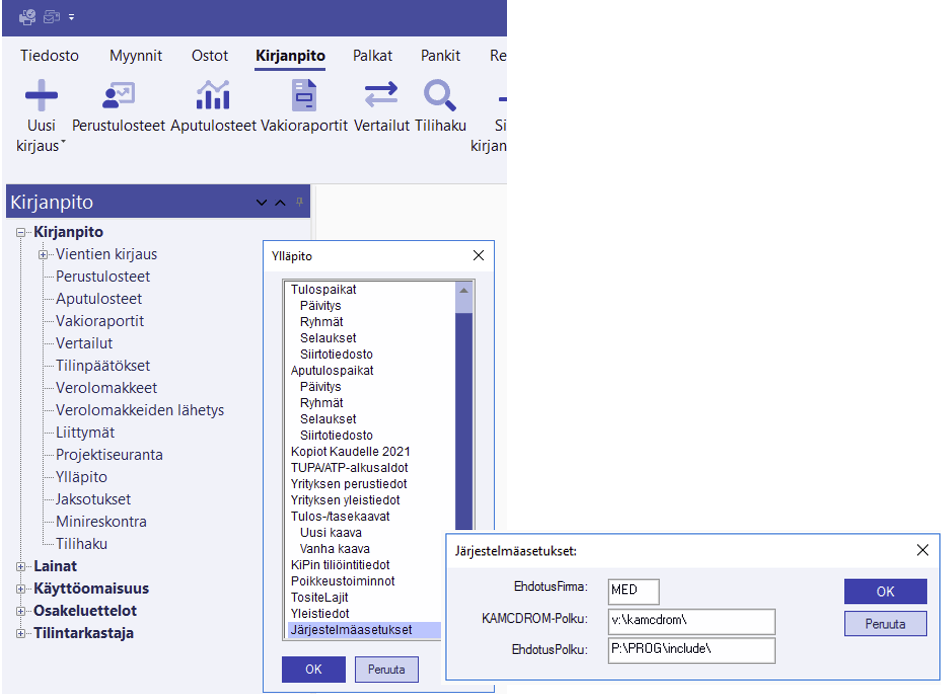Click the Vakioraportit document icon
This screenshot has width=941, height=694.
pos(303,97)
